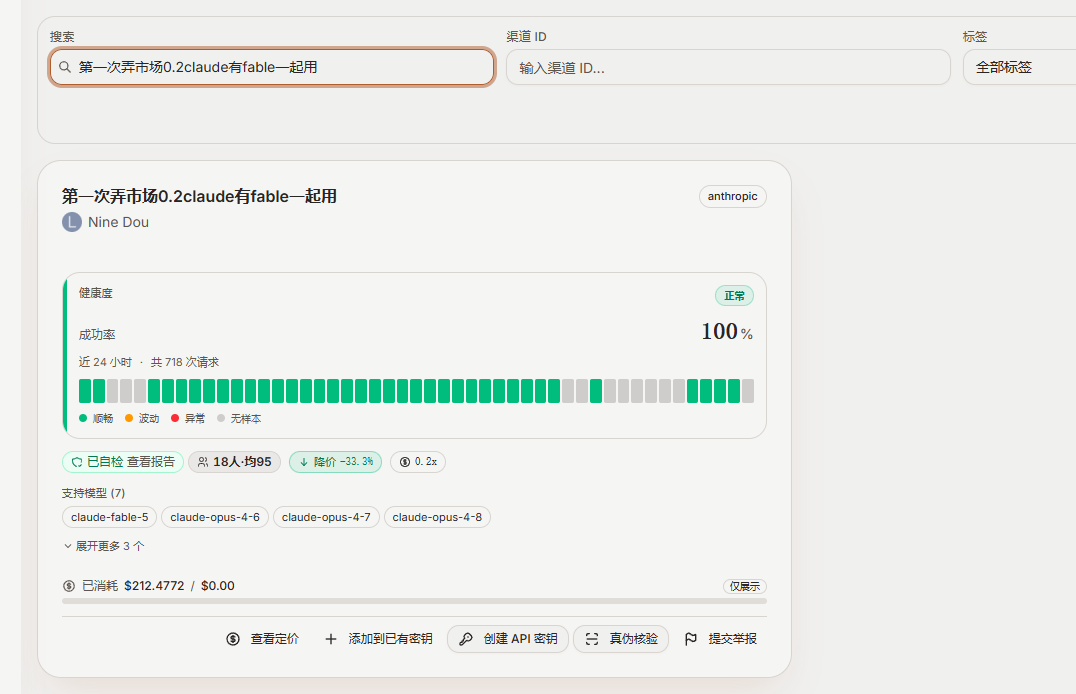The height and width of the screenshot is (694, 1076).
Task: Click the plus icon beside 添加到已有密钥
Action: (331, 639)
